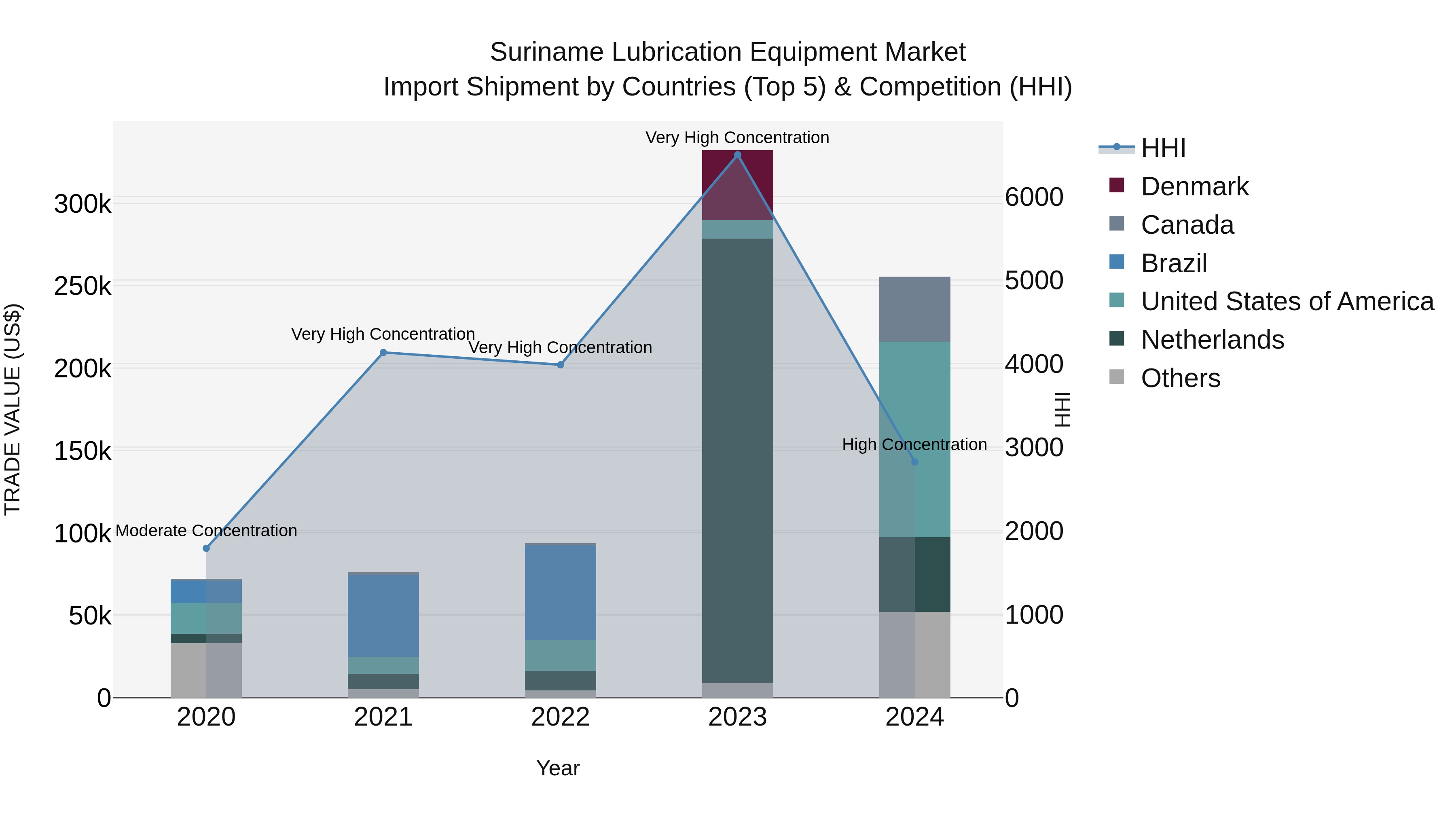Click the Brazil segment of the 2022 bar

(x=561, y=593)
